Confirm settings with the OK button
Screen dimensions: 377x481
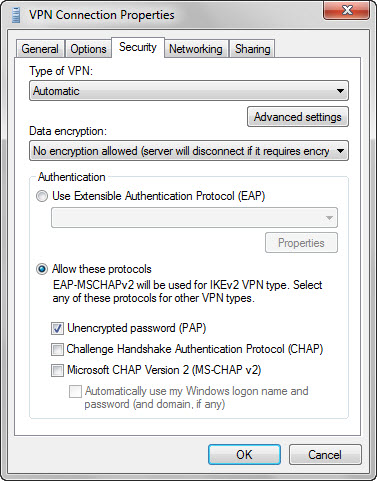(x=244, y=455)
